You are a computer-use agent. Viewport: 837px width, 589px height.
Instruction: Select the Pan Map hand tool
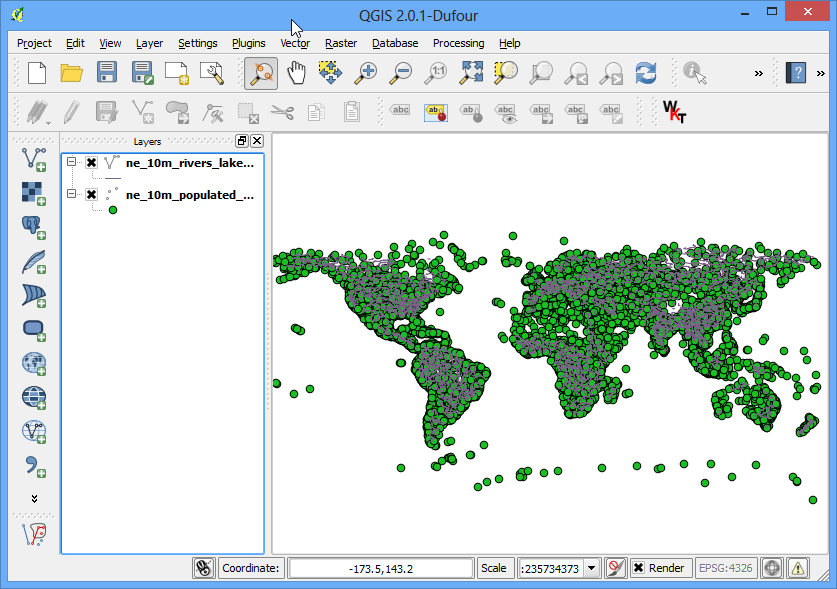click(296, 73)
